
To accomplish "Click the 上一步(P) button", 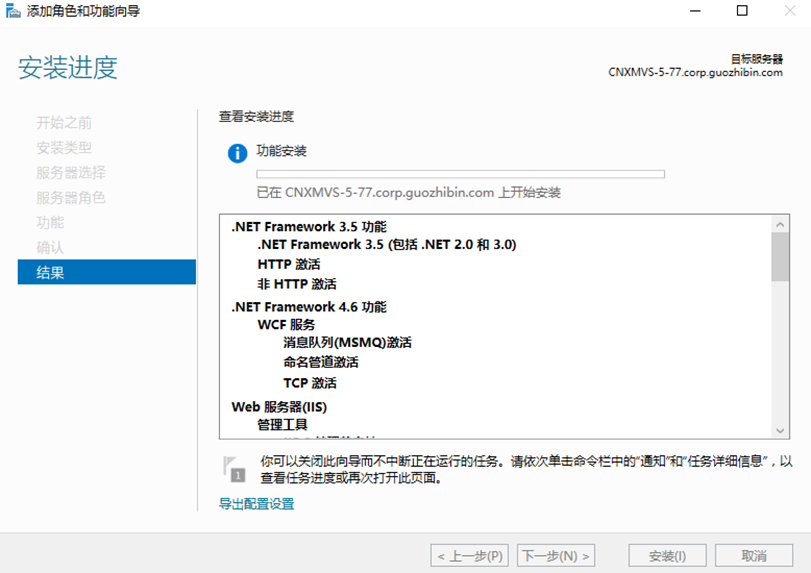I will 470,556.
